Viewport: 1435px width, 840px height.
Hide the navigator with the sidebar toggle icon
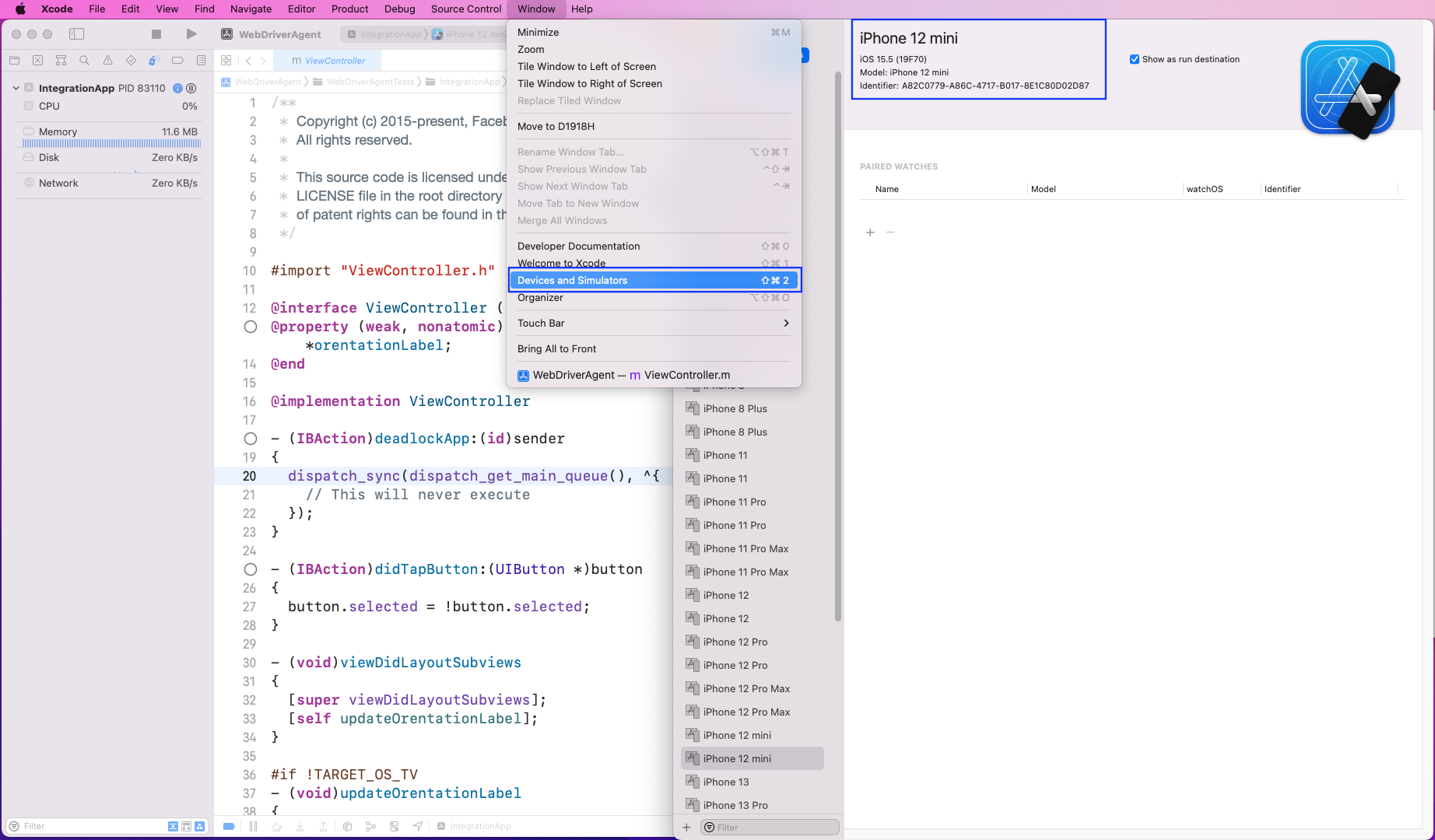(76, 34)
